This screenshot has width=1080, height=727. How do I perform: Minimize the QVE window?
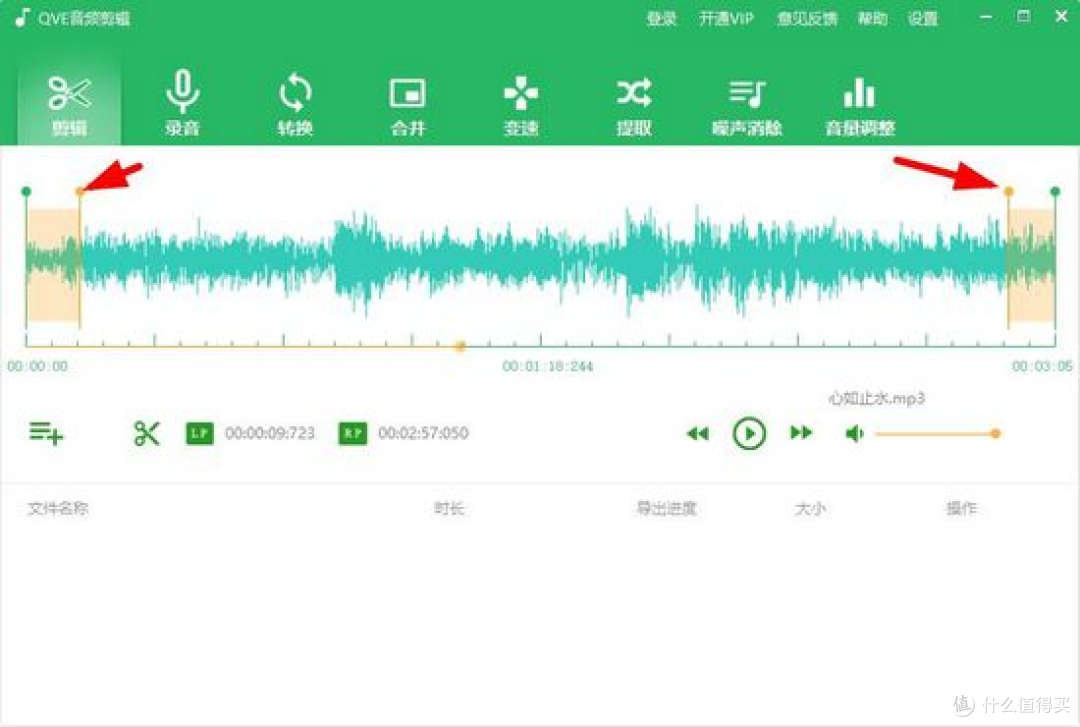pyautogui.click(x=986, y=17)
